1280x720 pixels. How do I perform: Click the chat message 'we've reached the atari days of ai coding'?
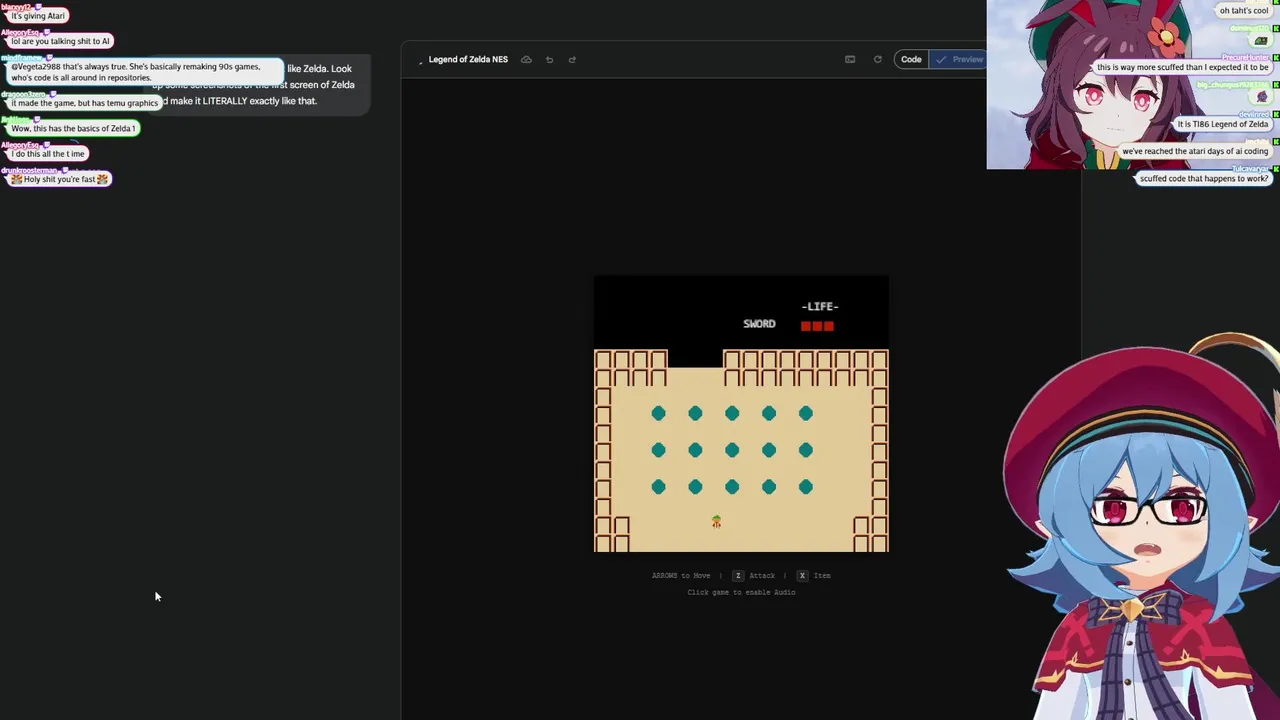point(1194,151)
